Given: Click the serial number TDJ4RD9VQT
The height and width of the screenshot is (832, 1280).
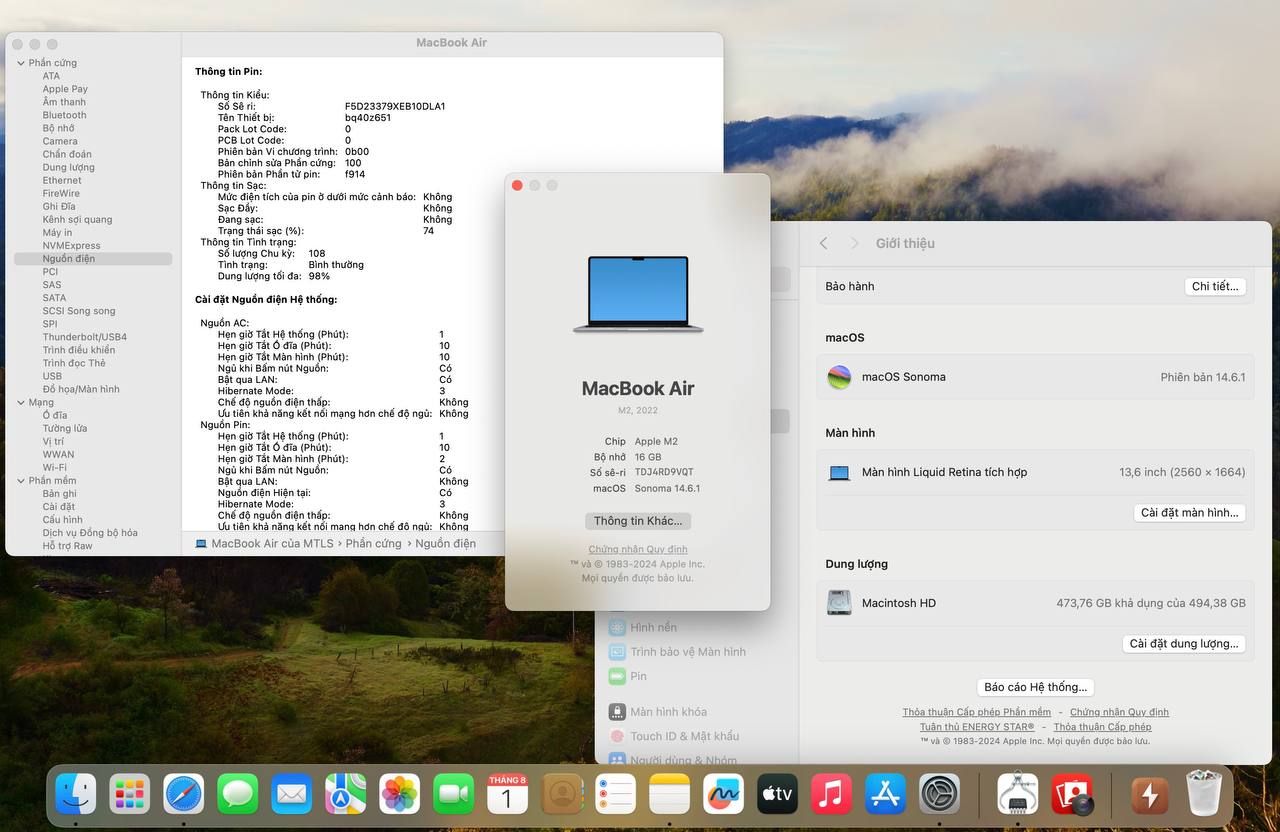Looking at the screenshot, I should pos(664,472).
